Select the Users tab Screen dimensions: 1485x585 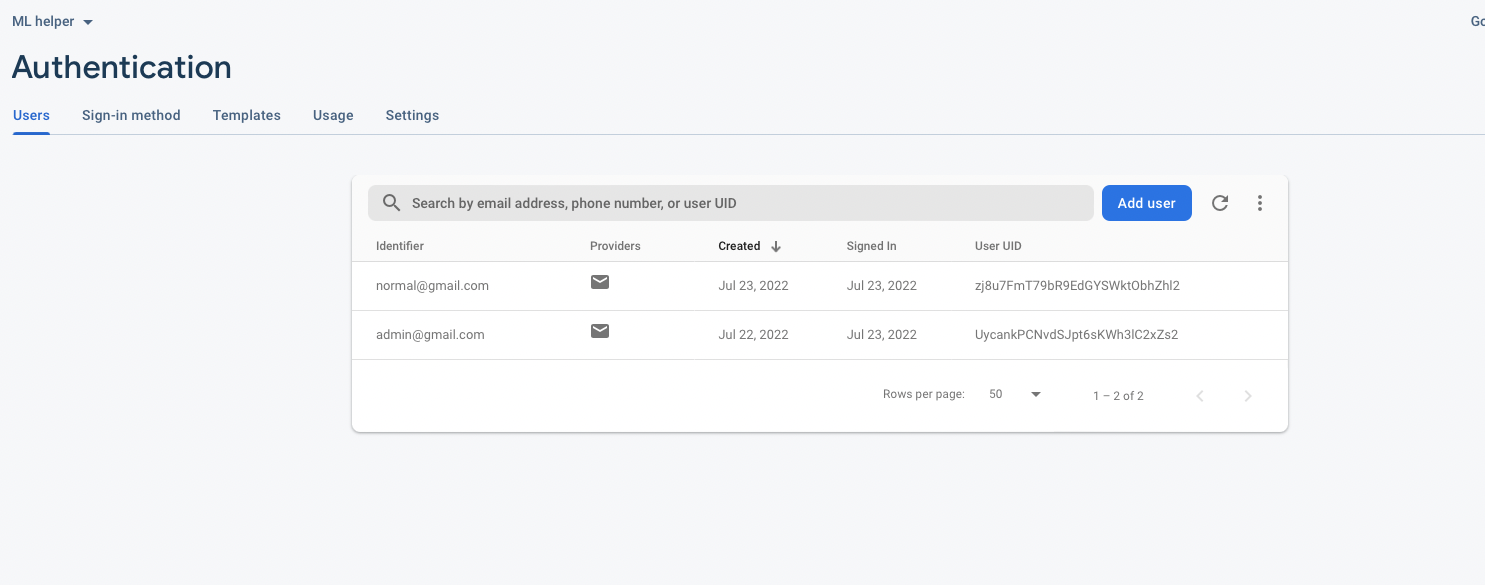[x=31, y=115]
